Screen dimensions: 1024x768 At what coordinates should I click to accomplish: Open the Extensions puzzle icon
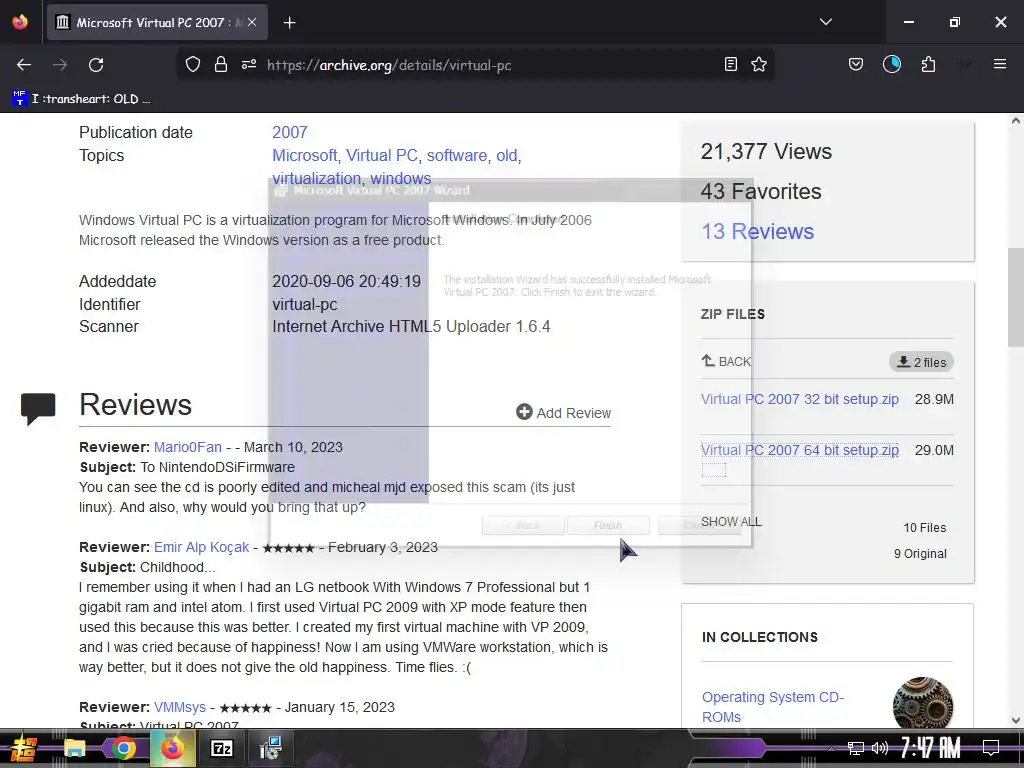point(928,64)
